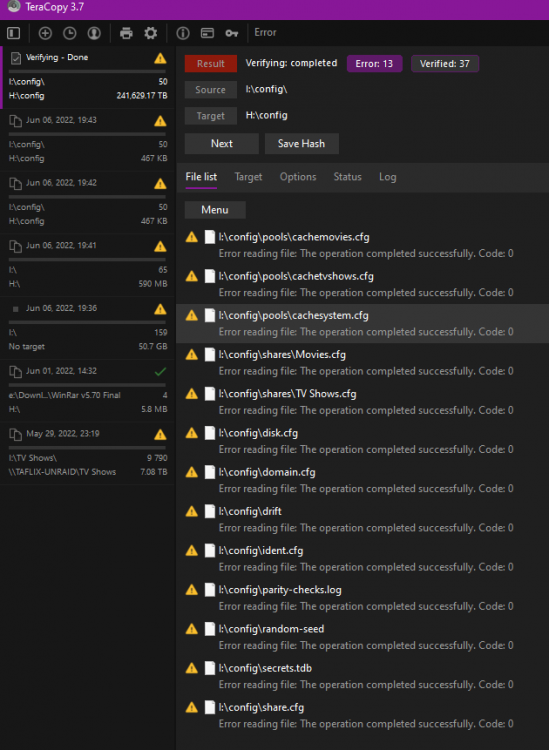549x750 pixels.
Task: Click the Verifying: completed status text
Action: click(291, 63)
